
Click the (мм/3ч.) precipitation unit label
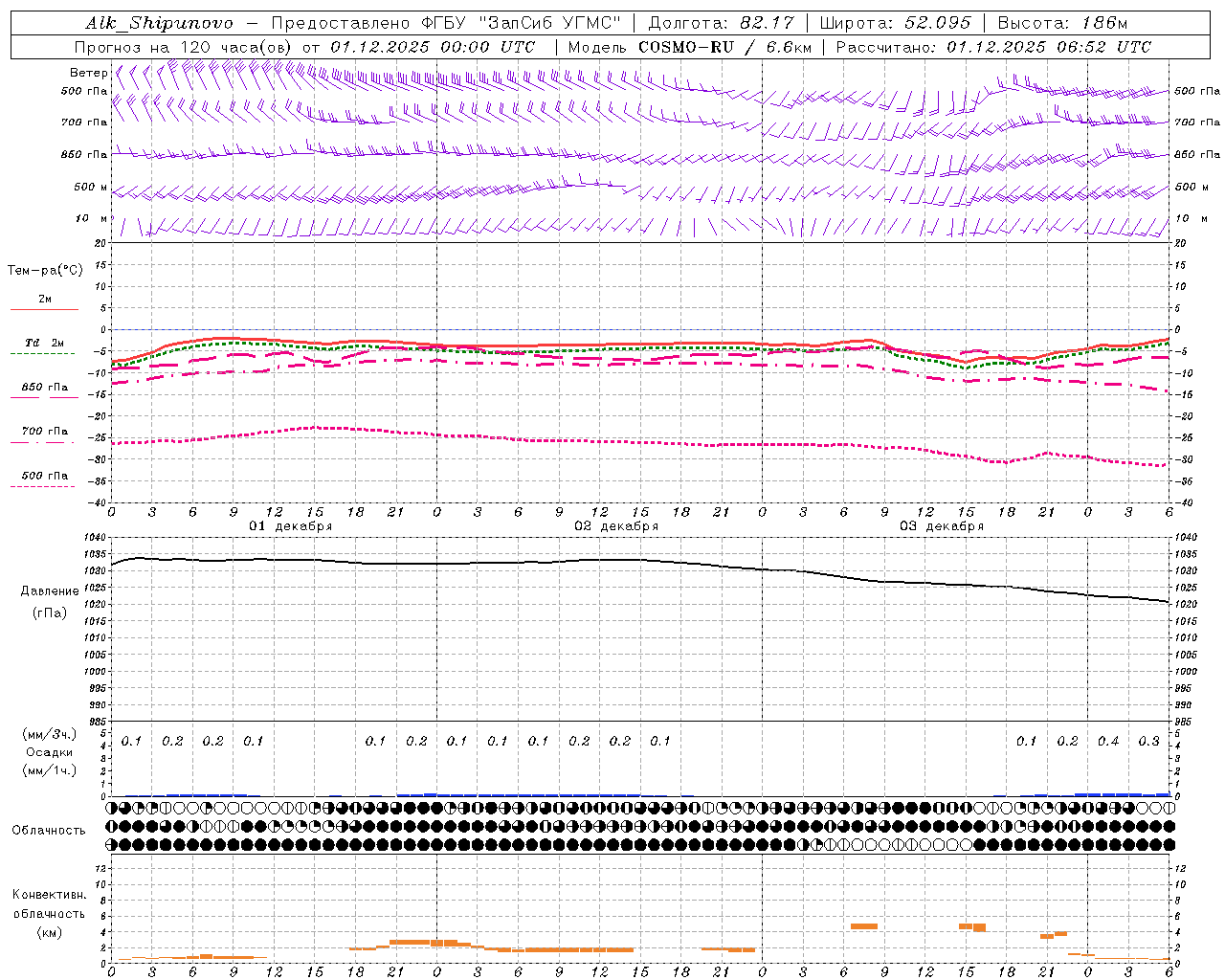pos(50,734)
